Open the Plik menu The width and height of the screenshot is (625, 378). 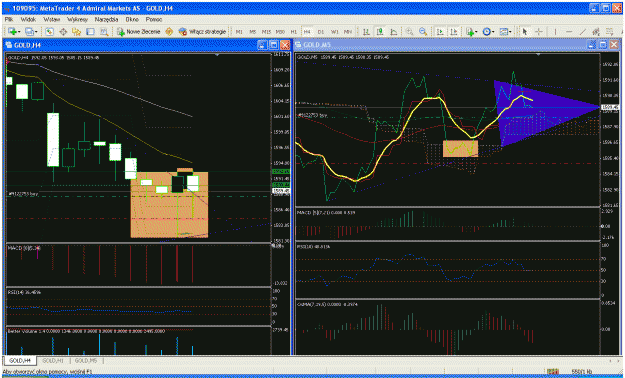8,19
